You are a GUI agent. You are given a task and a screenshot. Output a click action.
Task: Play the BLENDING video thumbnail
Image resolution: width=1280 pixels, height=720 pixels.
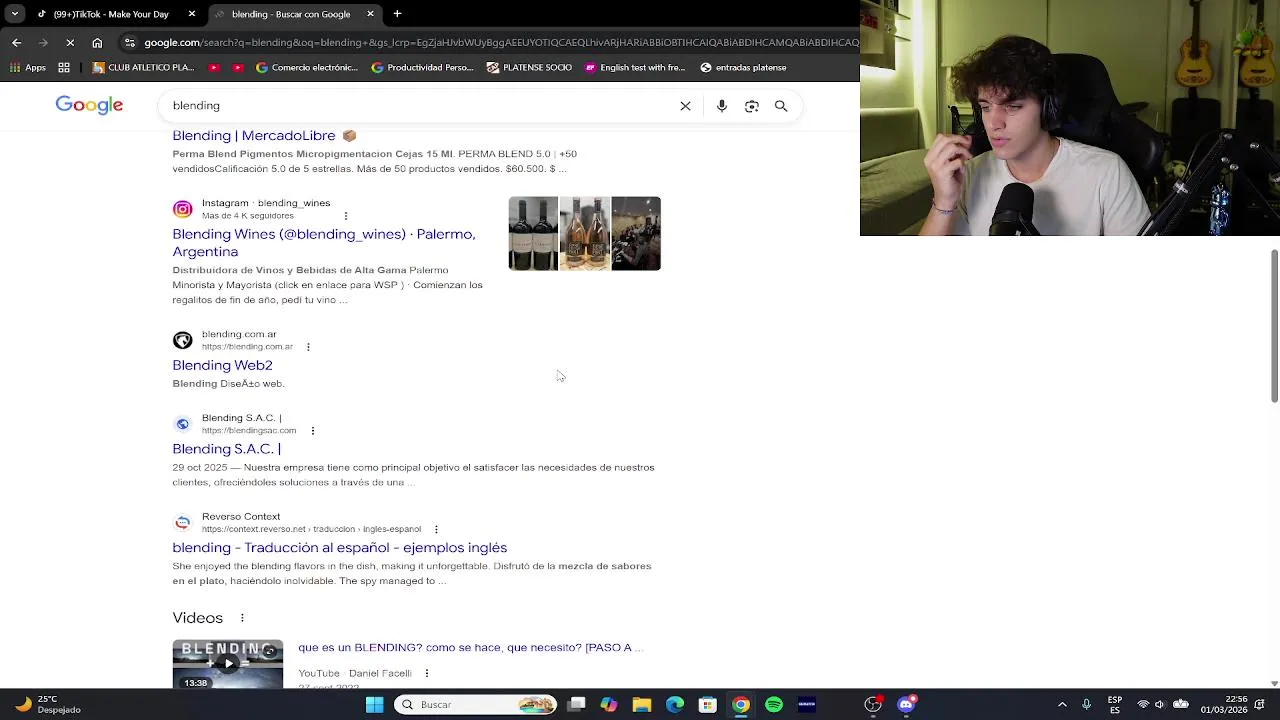click(x=228, y=664)
